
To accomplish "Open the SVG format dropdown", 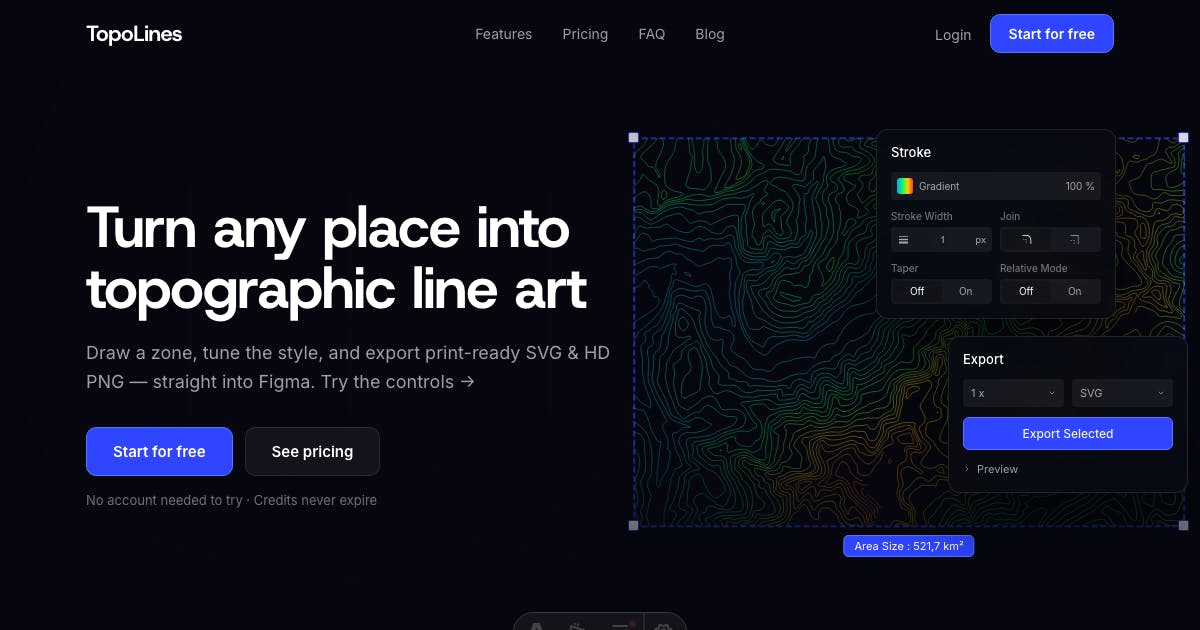I will (x=1122, y=393).
